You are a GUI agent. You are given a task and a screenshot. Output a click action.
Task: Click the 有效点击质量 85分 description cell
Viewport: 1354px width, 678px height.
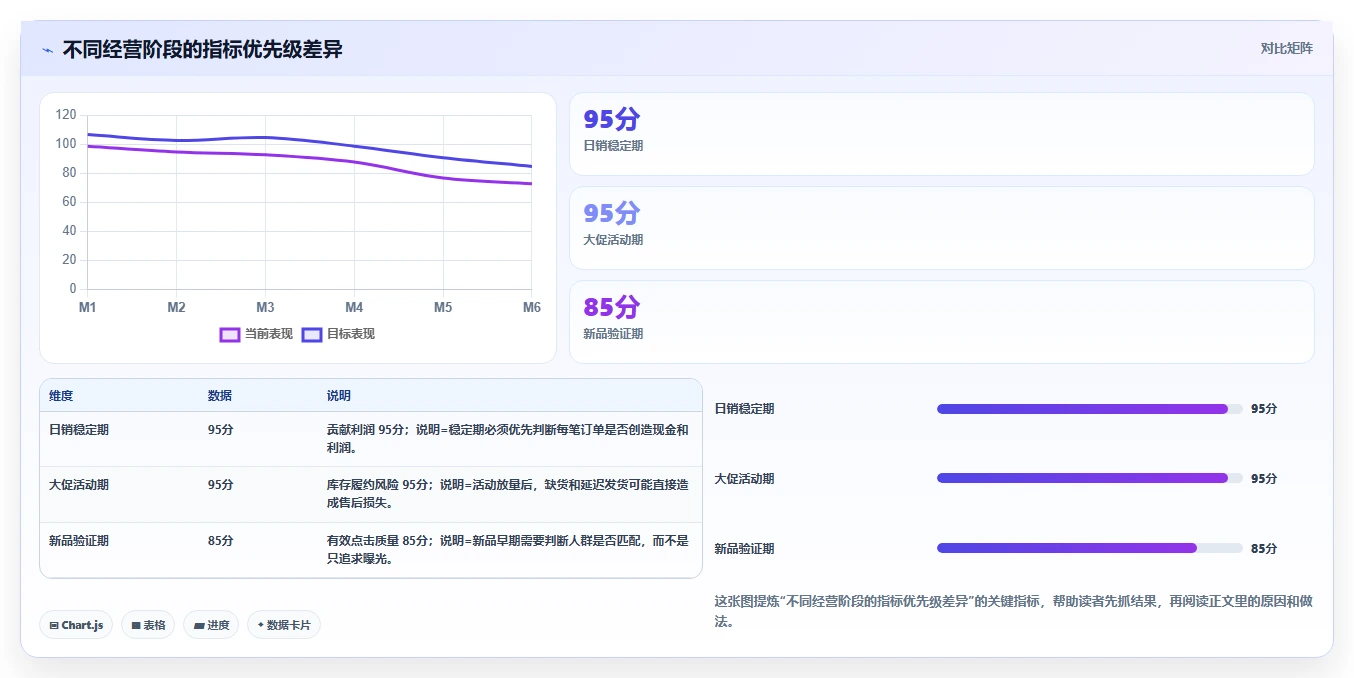508,550
